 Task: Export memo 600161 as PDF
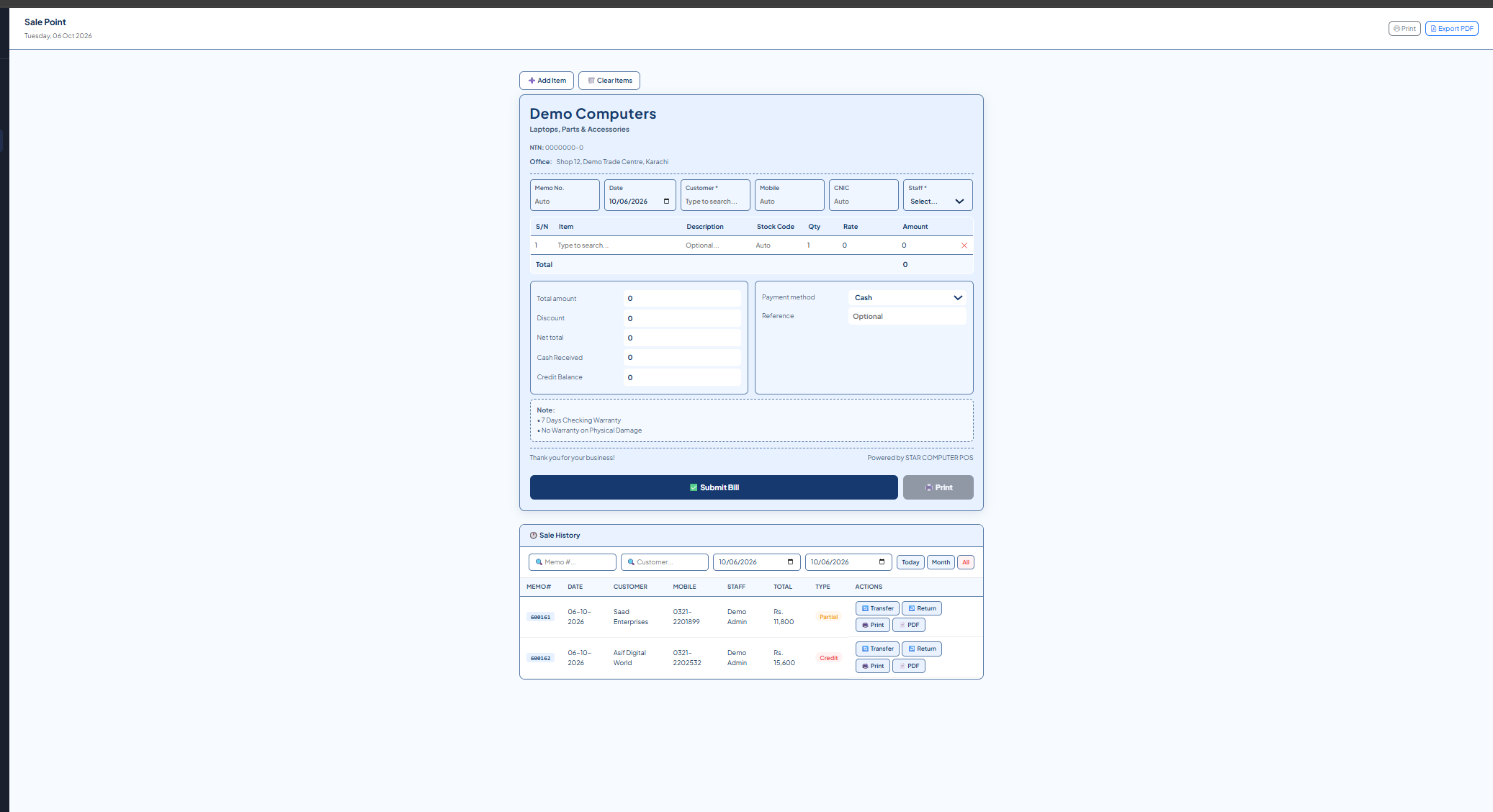[909, 625]
